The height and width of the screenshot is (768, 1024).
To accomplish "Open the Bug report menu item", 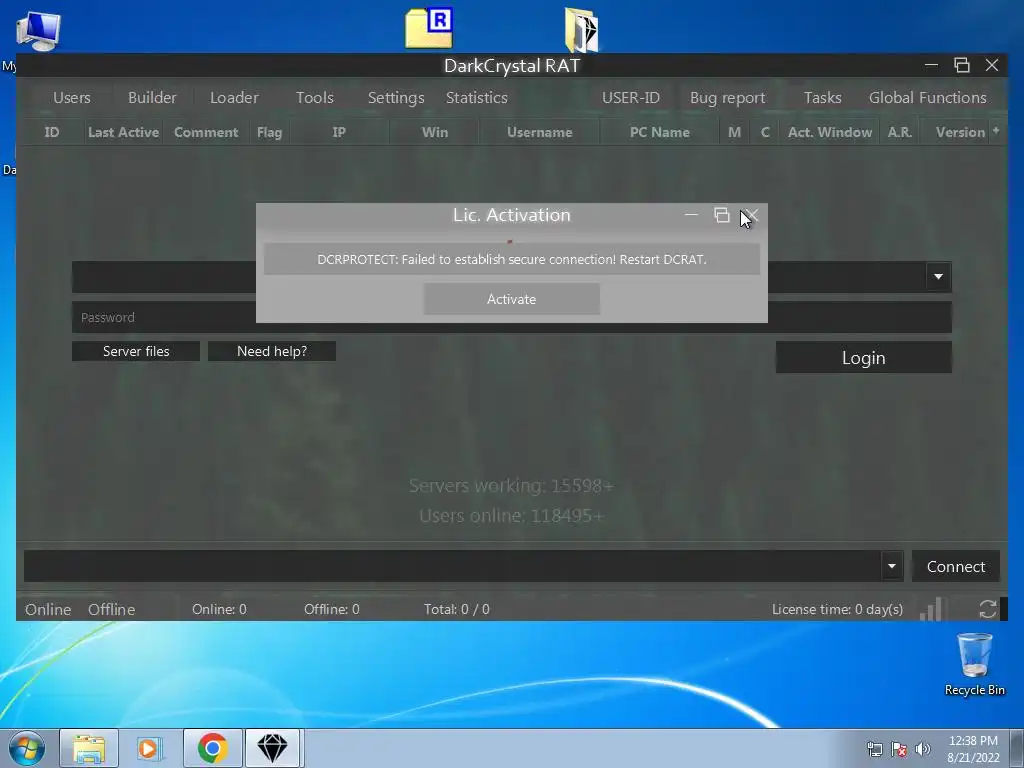I will click(x=728, y=98).
